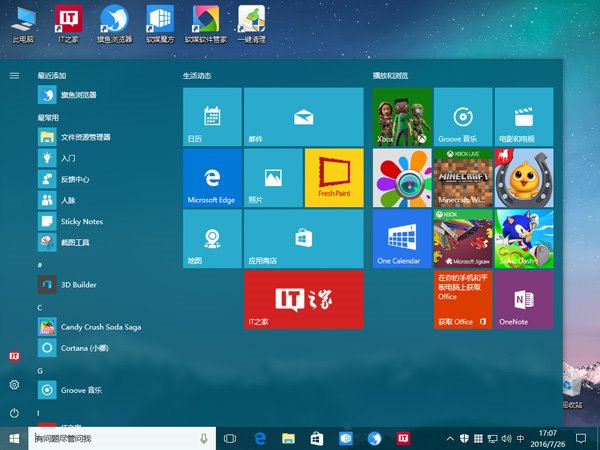Open Settings gear in Start sidebar
Screen dimensions: 600x450
[14, 385]
